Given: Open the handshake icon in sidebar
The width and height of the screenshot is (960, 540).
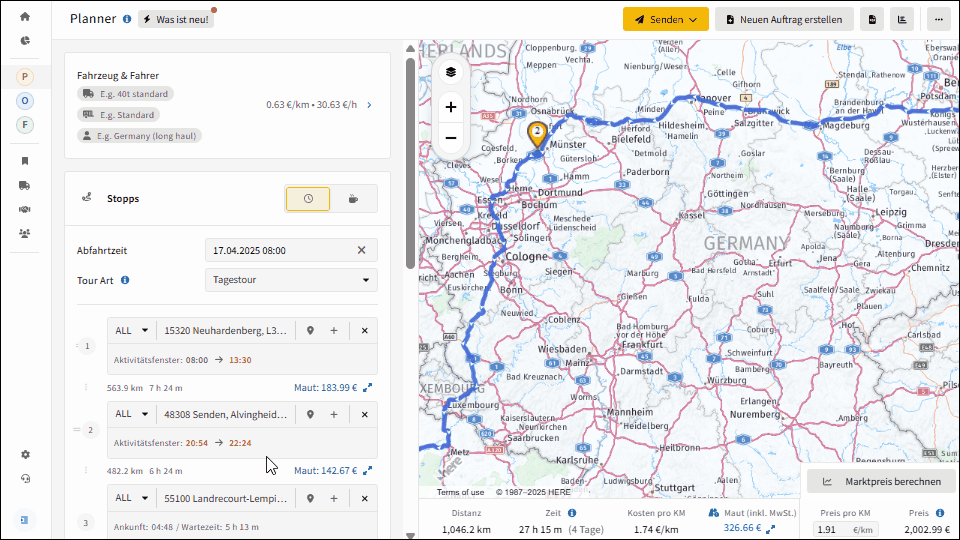Looking at the screenshot, I should point(24,209).
